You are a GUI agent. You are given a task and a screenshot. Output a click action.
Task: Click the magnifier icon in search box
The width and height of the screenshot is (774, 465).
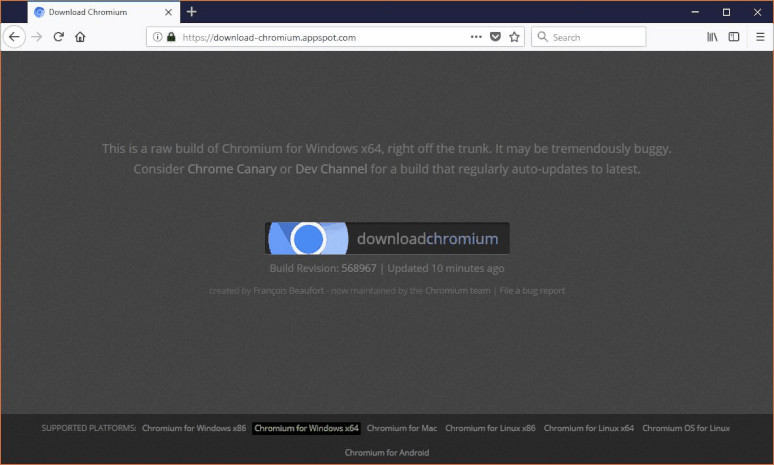coord(542,37)
